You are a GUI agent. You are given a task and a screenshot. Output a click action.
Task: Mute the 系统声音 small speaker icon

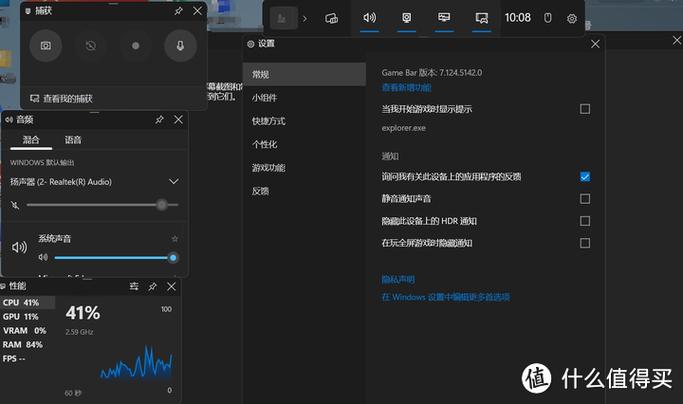click(x=43, y=257)
